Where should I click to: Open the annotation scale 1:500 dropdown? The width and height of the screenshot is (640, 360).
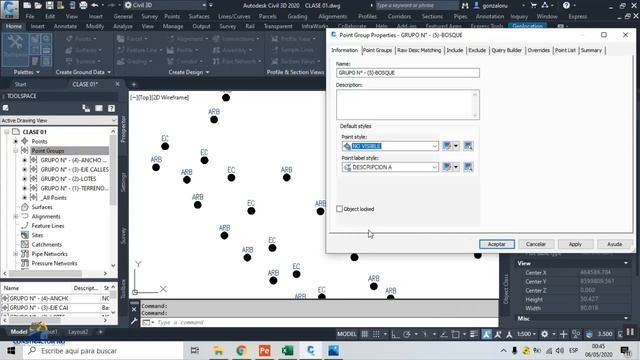tap(526, 334)
